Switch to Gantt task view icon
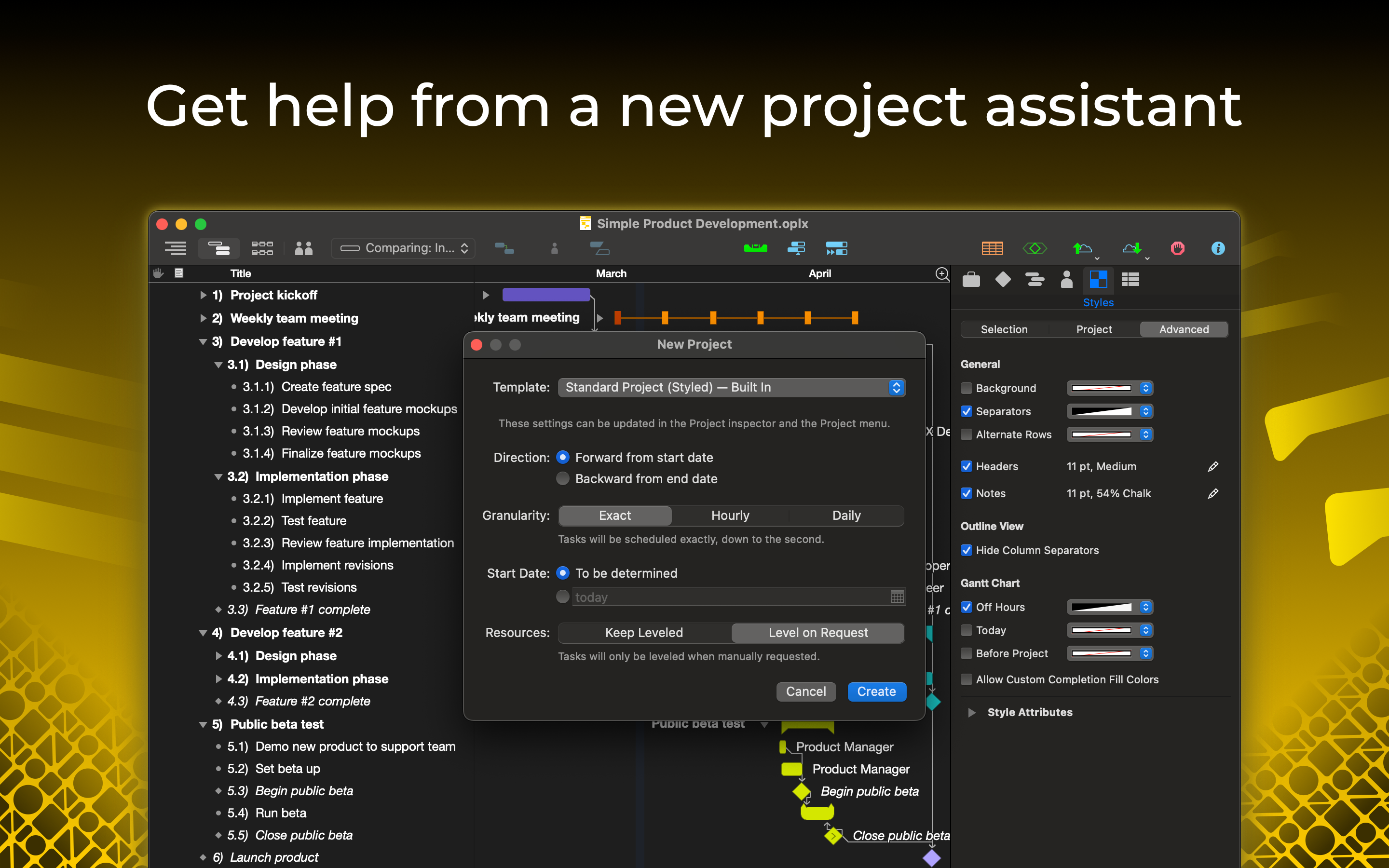This screenshot has height=868, width=1389. pyautogui.click(x=218, y=248)
